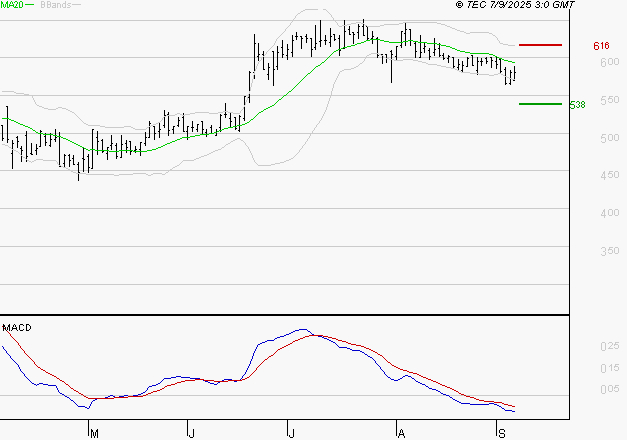Click the 450 price axis label
Screen dimensions: 627x440
click(x=610, y=175)
